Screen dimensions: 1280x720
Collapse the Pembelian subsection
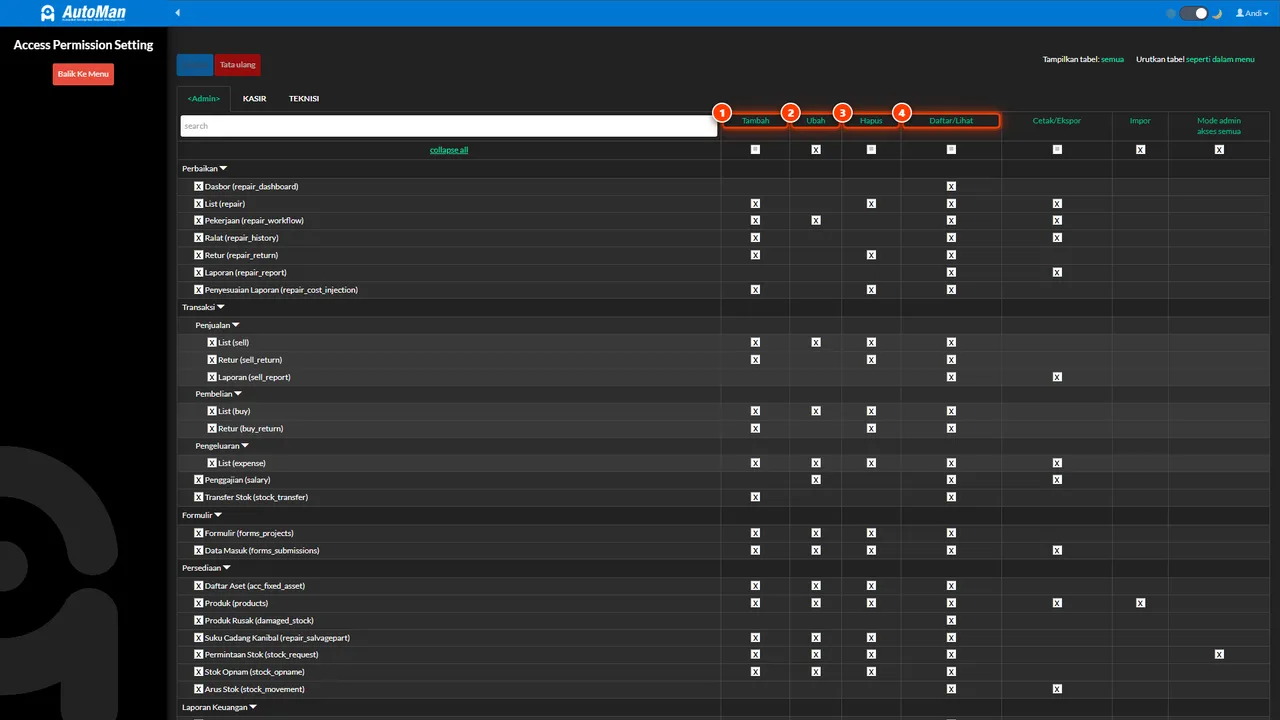(x=219, y=394)
